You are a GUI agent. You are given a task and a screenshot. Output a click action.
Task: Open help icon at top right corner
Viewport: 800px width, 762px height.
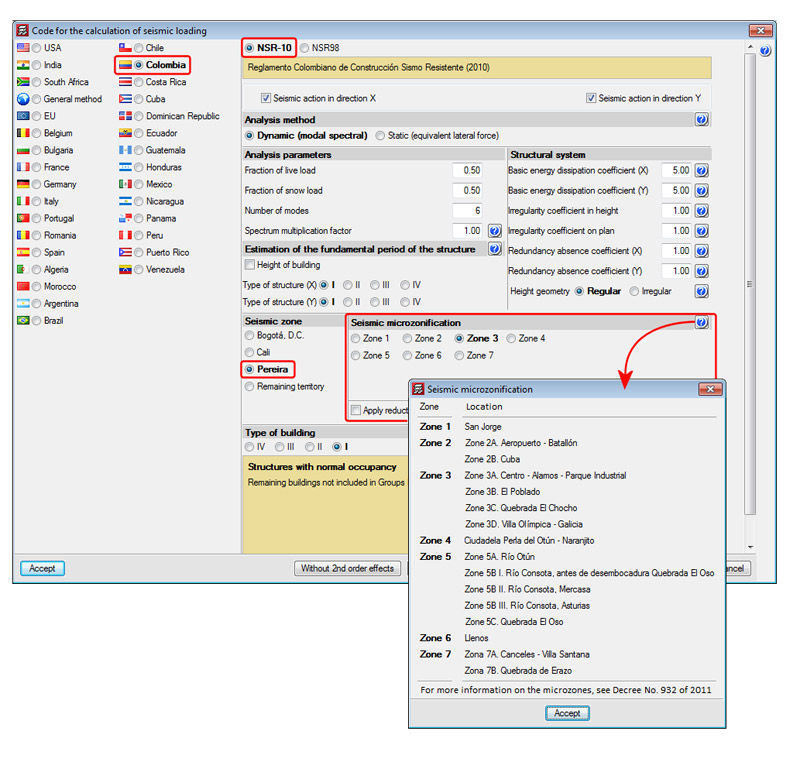765,51
